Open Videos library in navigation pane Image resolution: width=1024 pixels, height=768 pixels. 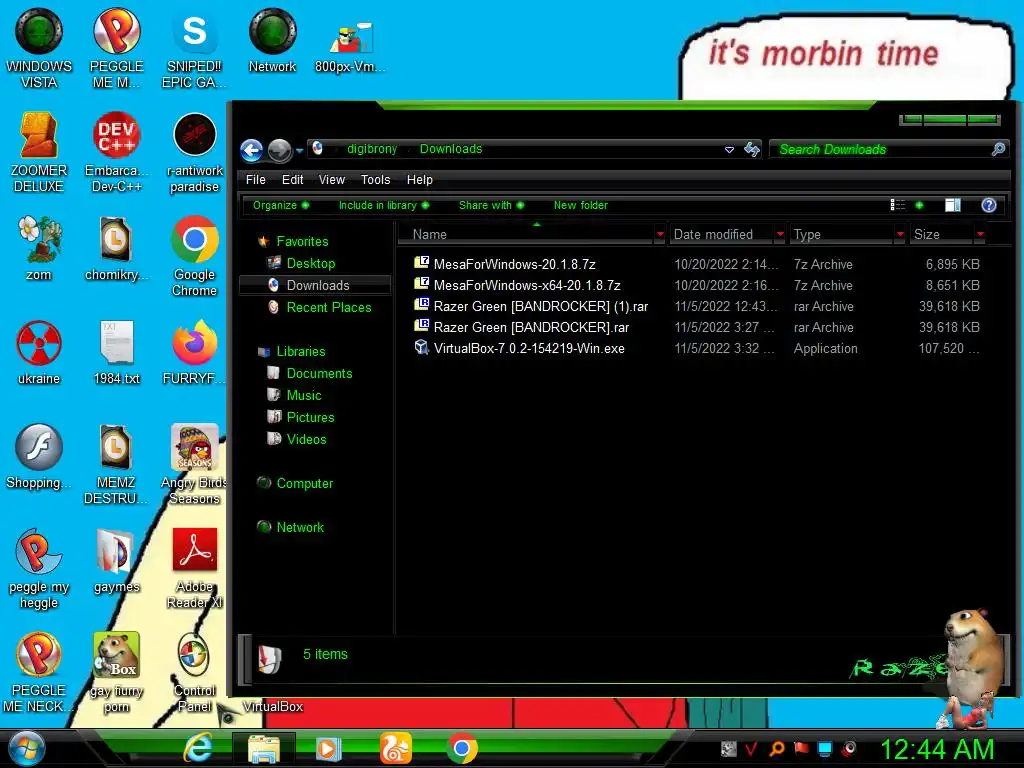pyautogui.click(x=306, y=440)
